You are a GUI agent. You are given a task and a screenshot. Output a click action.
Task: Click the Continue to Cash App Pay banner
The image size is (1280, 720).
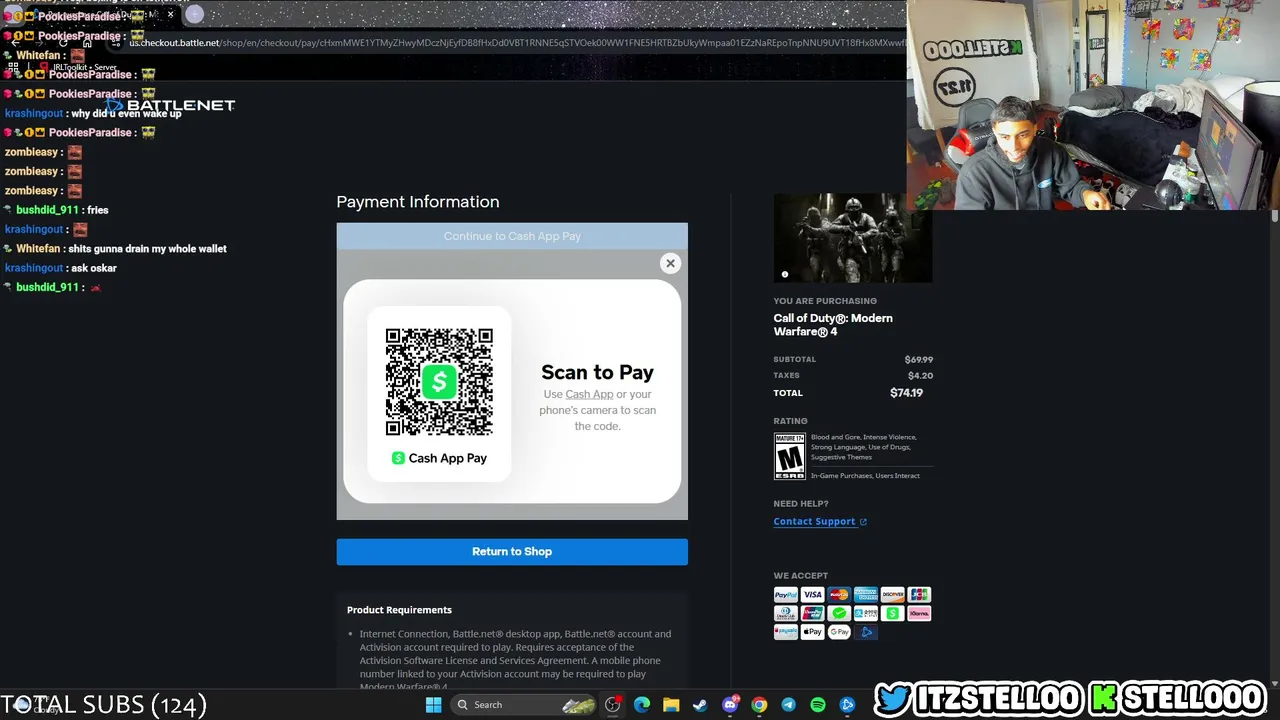(x=512, y=236)
